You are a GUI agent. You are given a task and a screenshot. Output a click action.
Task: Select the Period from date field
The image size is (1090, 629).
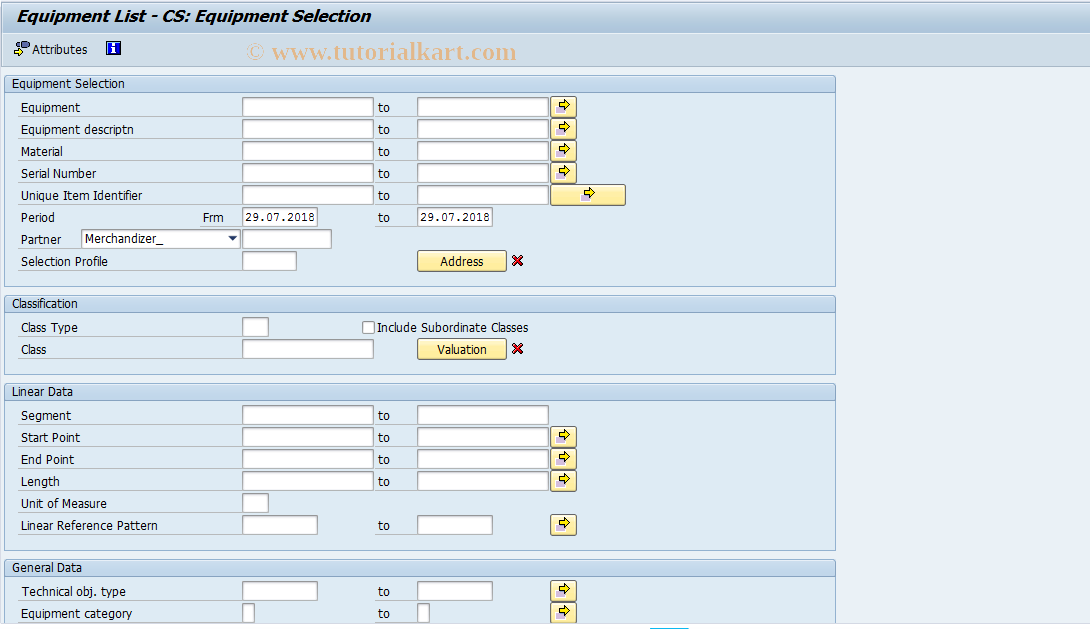(280, 217)
